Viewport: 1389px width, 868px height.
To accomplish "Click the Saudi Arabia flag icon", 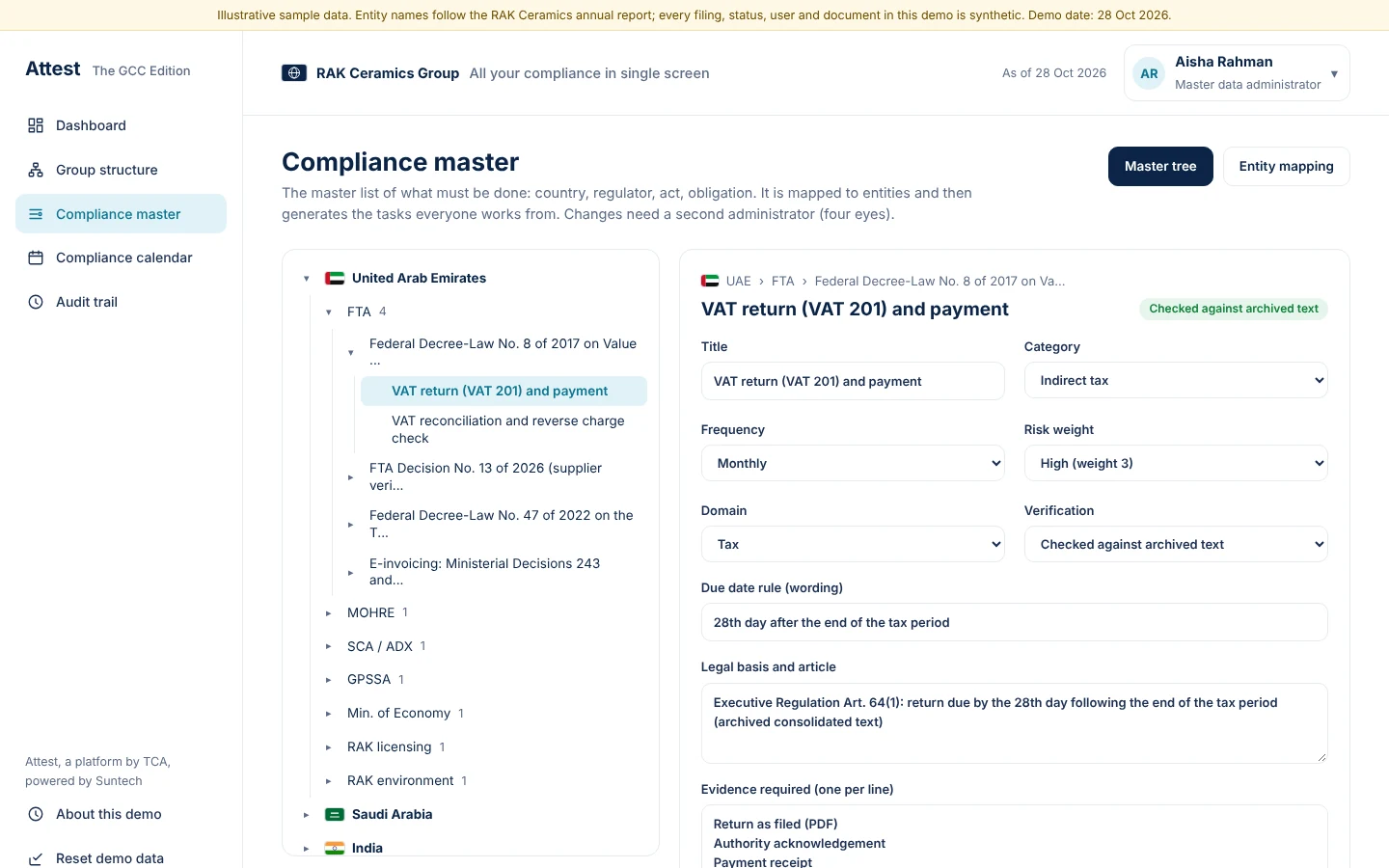I will click(x=335, y=814).
